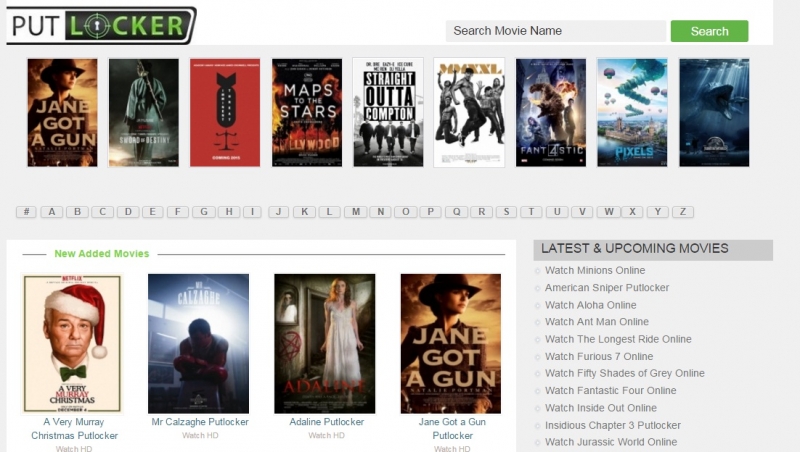Select letter W filter

click(x=609, y=212)
